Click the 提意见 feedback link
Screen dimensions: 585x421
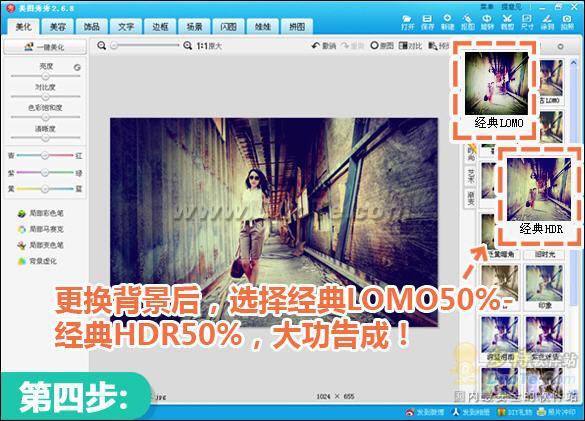(511, 7)
